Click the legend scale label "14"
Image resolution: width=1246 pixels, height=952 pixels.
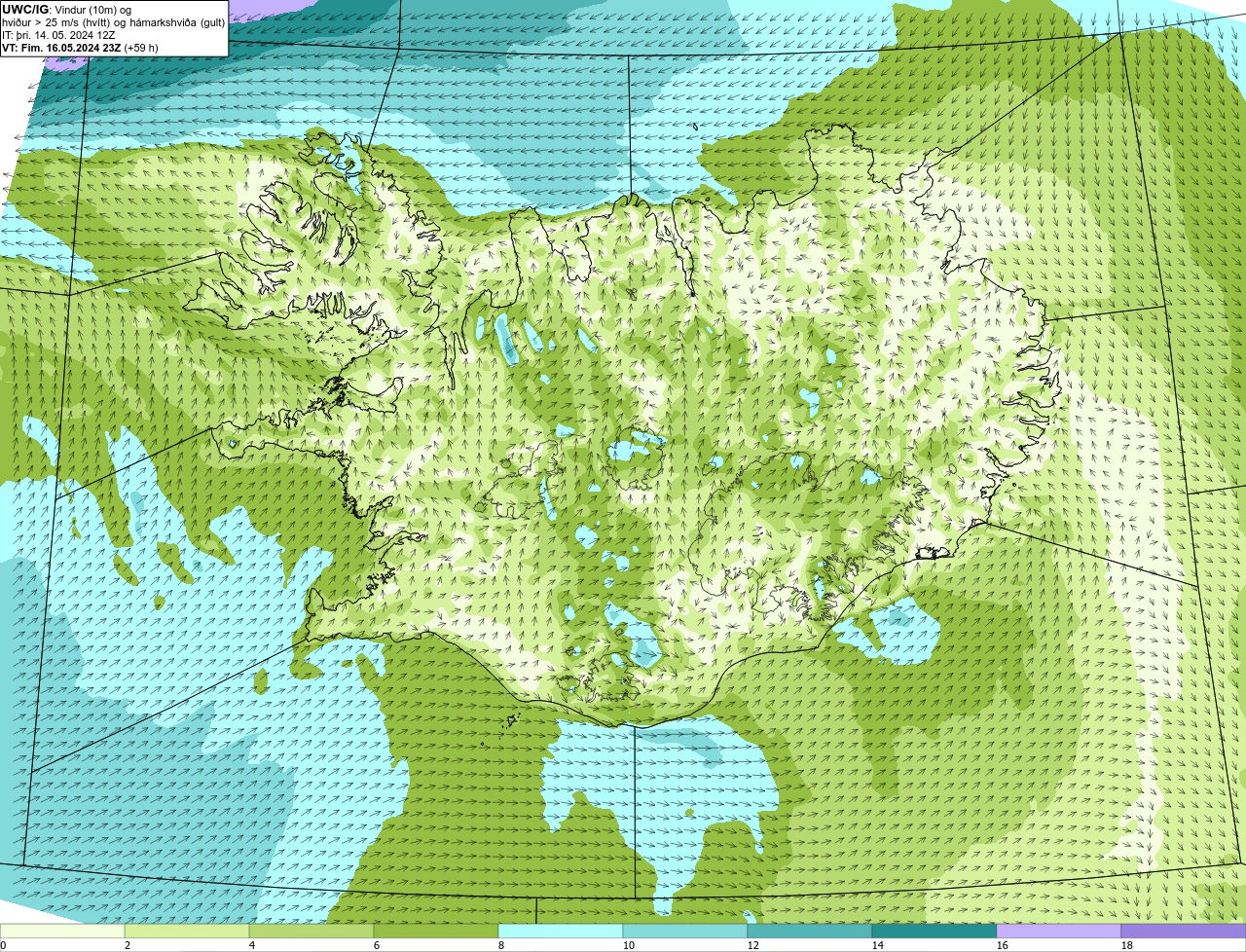tap(878, 945)
